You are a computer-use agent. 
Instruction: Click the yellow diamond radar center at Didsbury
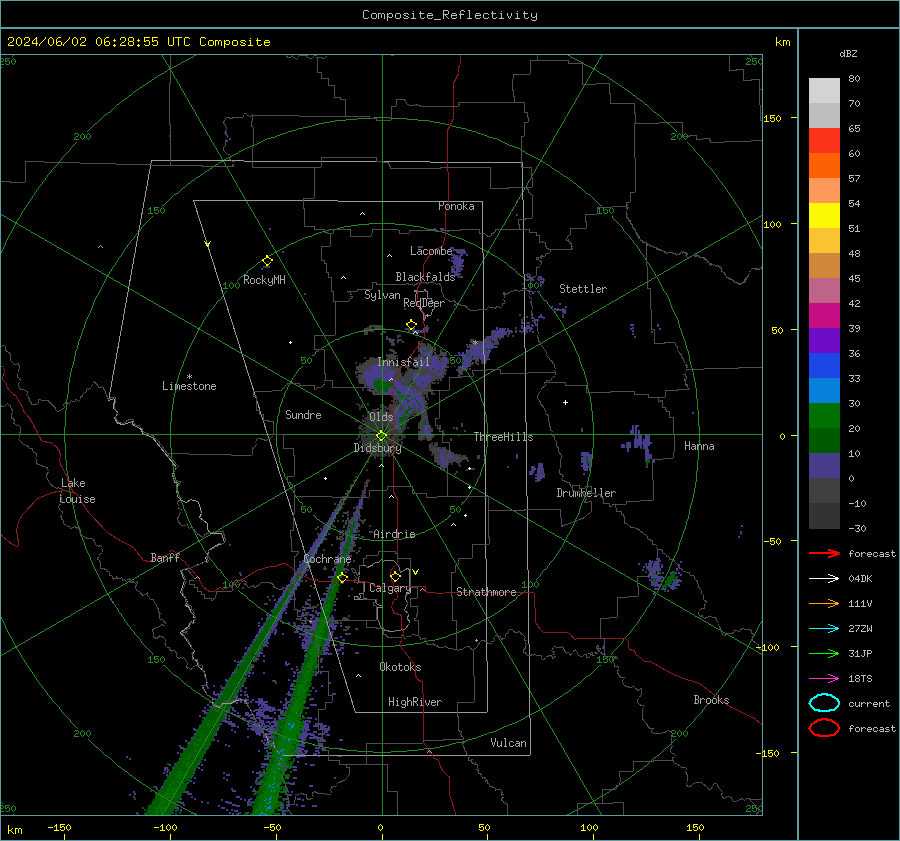[381, 436]
